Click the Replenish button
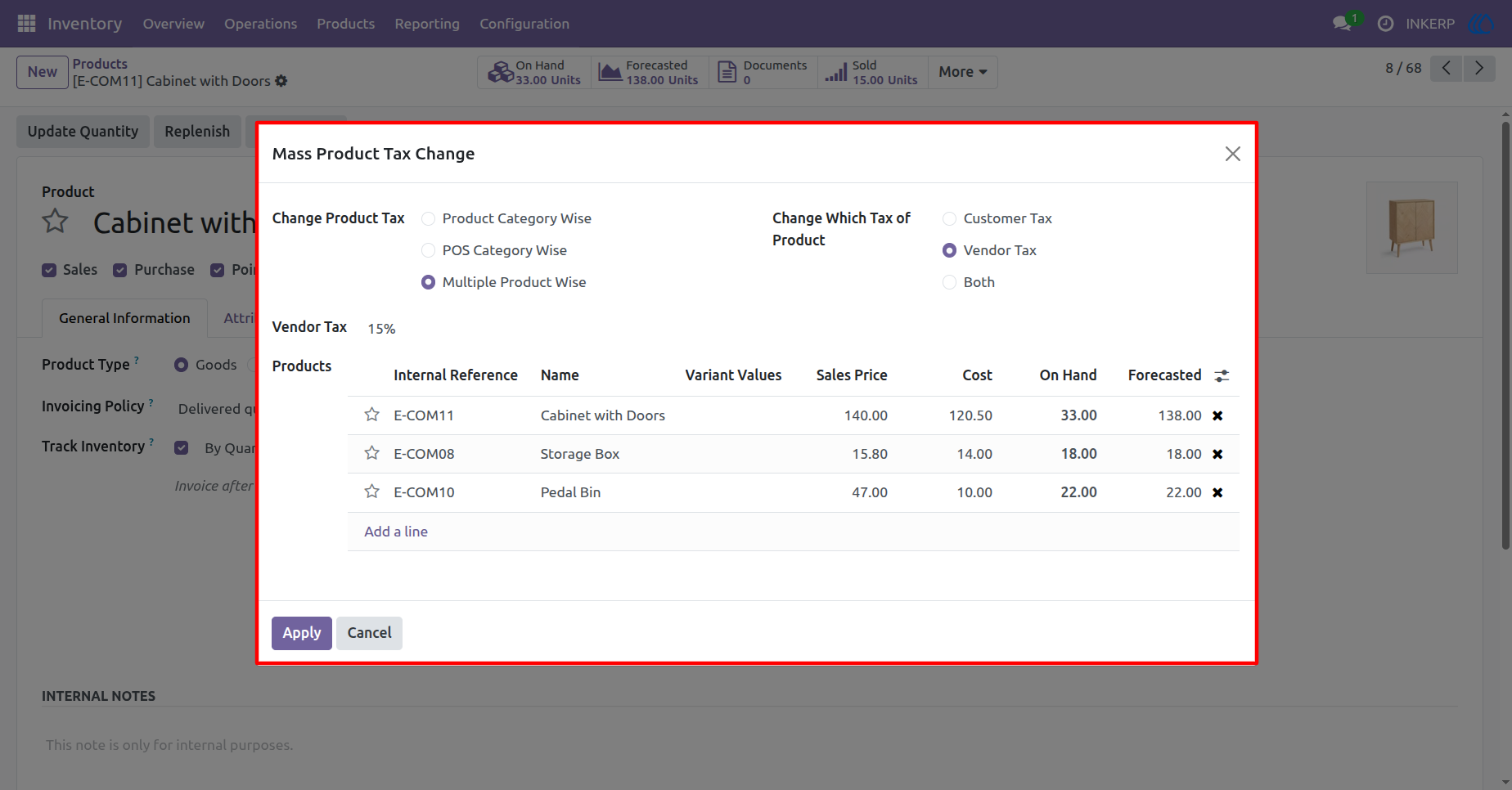 [197, 132]
